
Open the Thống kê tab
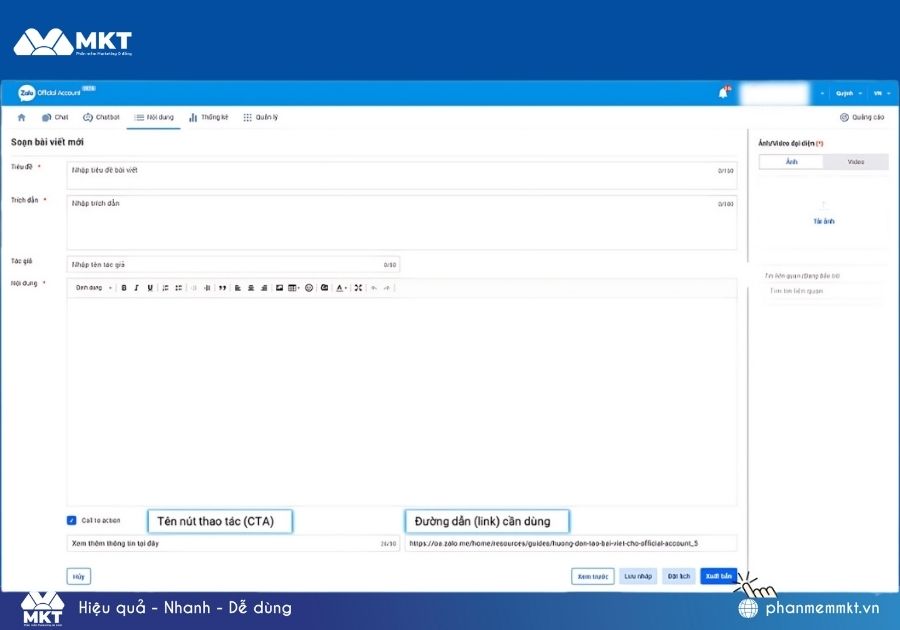click(x=208, y=118)
